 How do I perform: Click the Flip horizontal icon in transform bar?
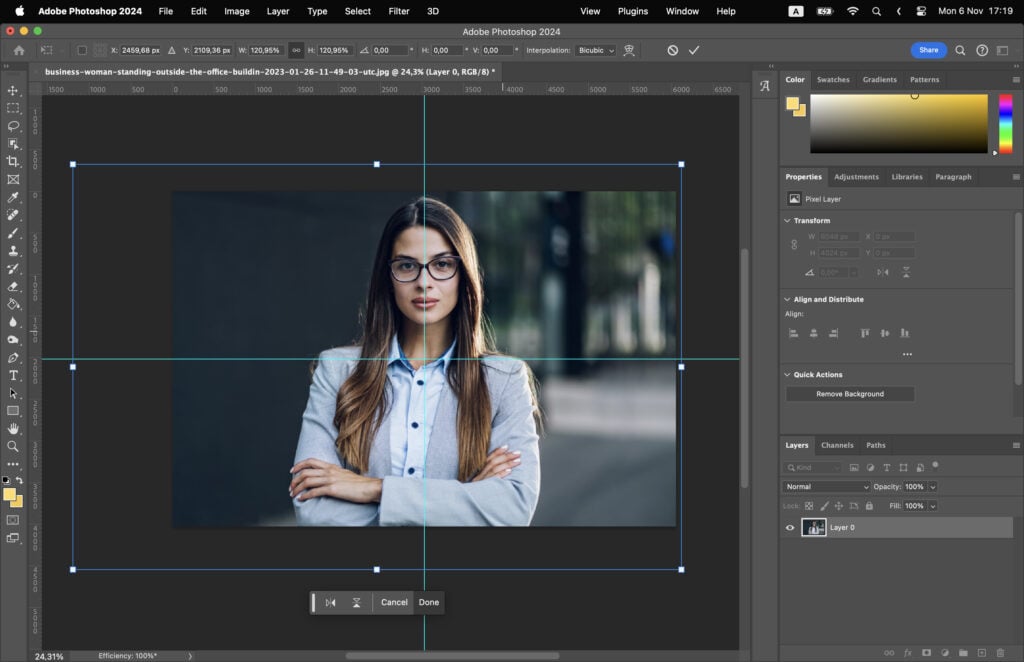[330, 602]
